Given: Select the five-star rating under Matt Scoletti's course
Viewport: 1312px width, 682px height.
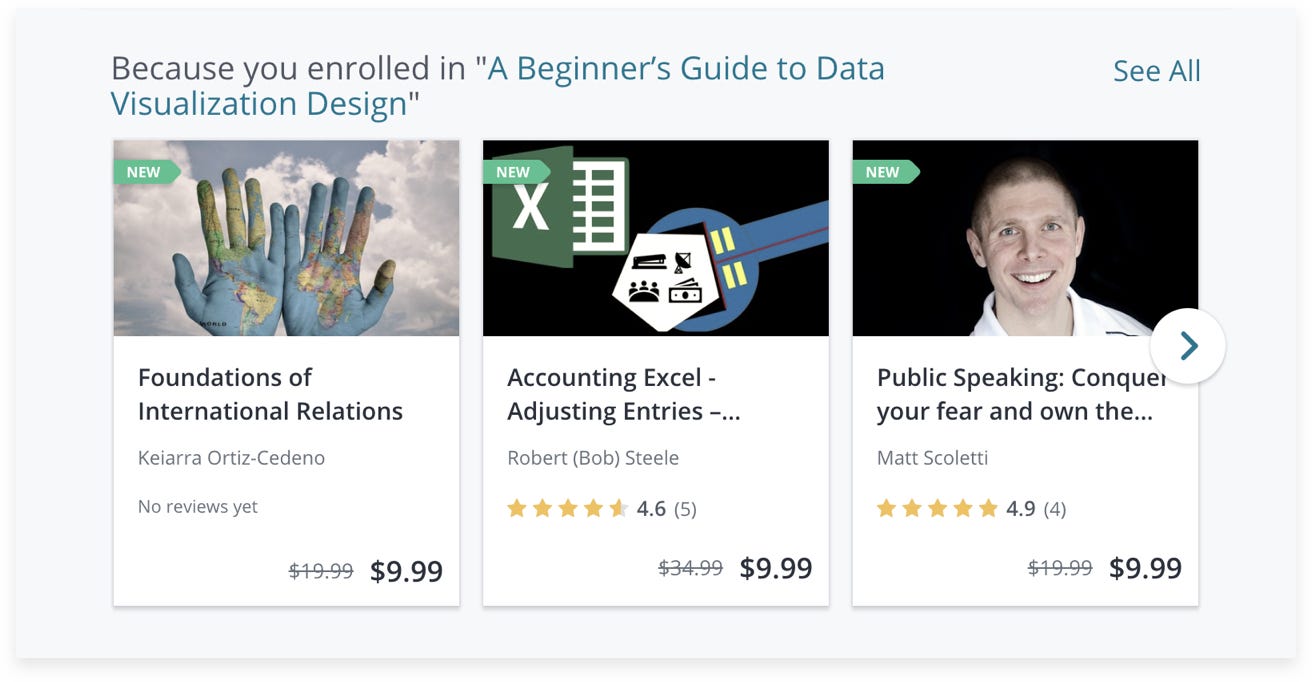Looking at the screenshot, I should (x=936, y=508).
